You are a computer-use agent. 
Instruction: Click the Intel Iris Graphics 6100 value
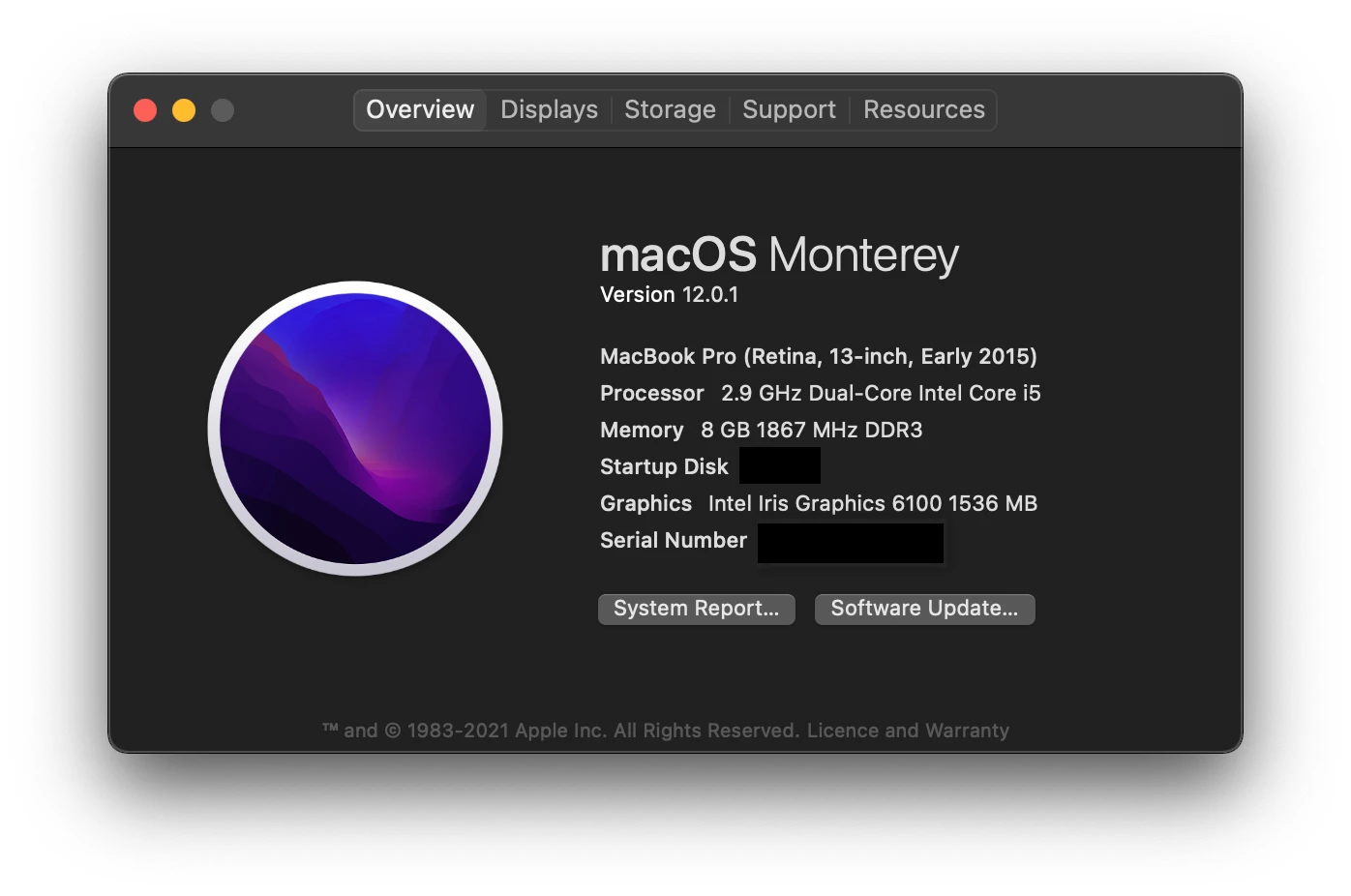coord(873,504)
